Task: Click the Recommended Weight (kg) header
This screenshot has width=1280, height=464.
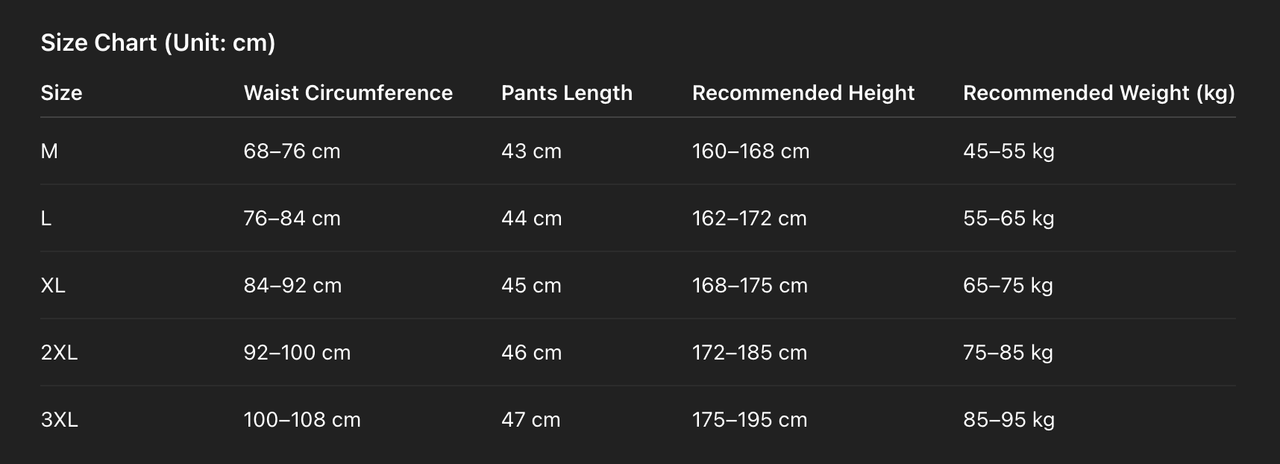Action: click(1098, 93)
